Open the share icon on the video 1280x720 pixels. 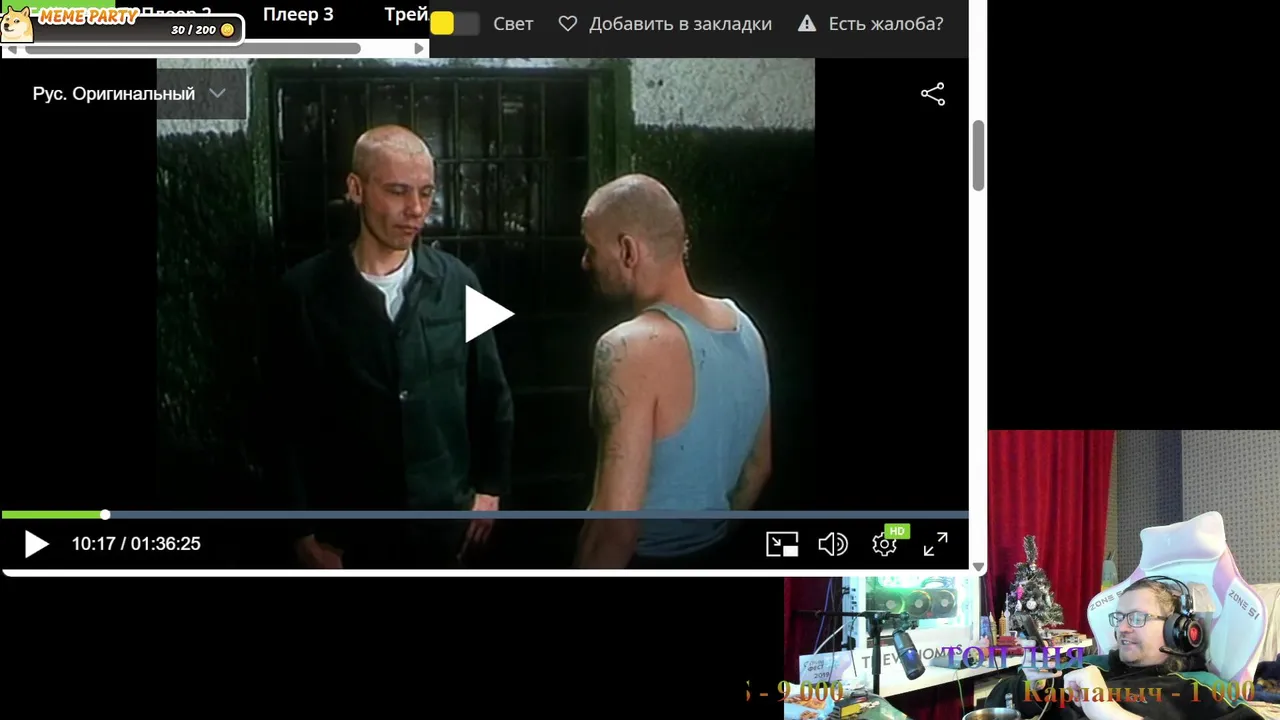click(933, 94)
